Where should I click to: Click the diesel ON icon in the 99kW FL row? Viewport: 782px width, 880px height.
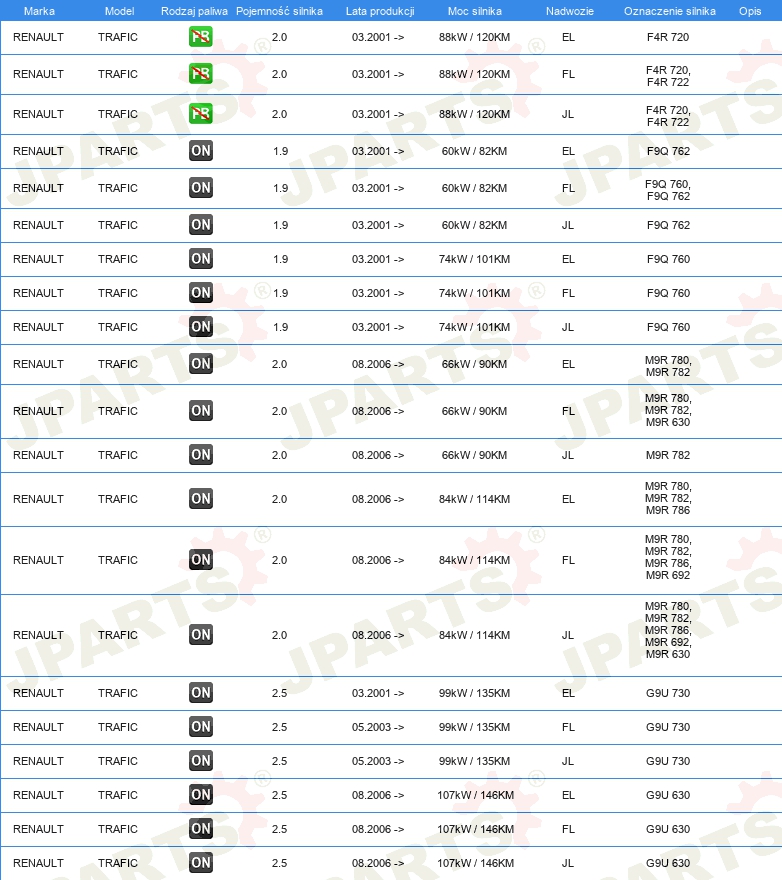tap(200, 727)
